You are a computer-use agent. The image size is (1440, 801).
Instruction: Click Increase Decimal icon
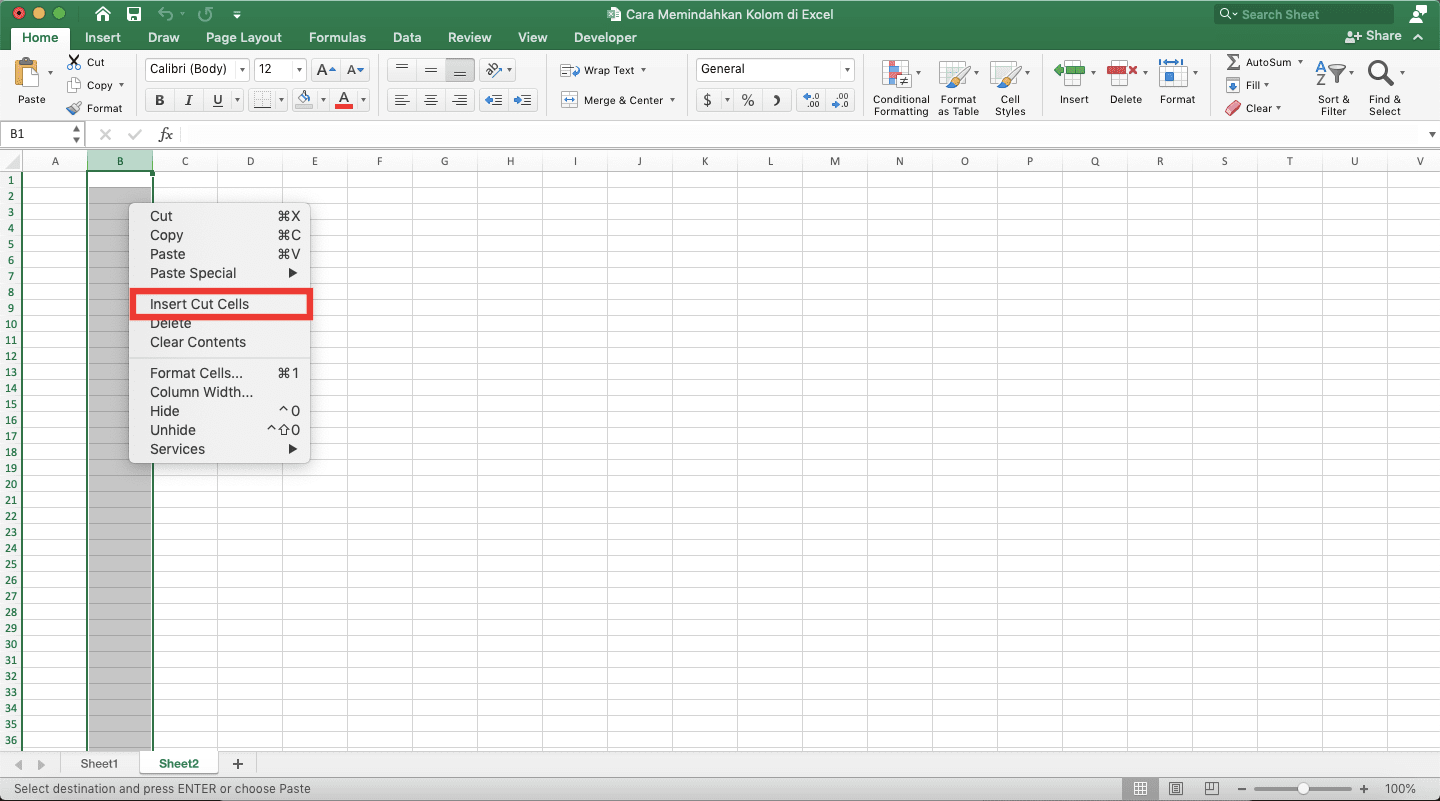click(x=812, y=100)
